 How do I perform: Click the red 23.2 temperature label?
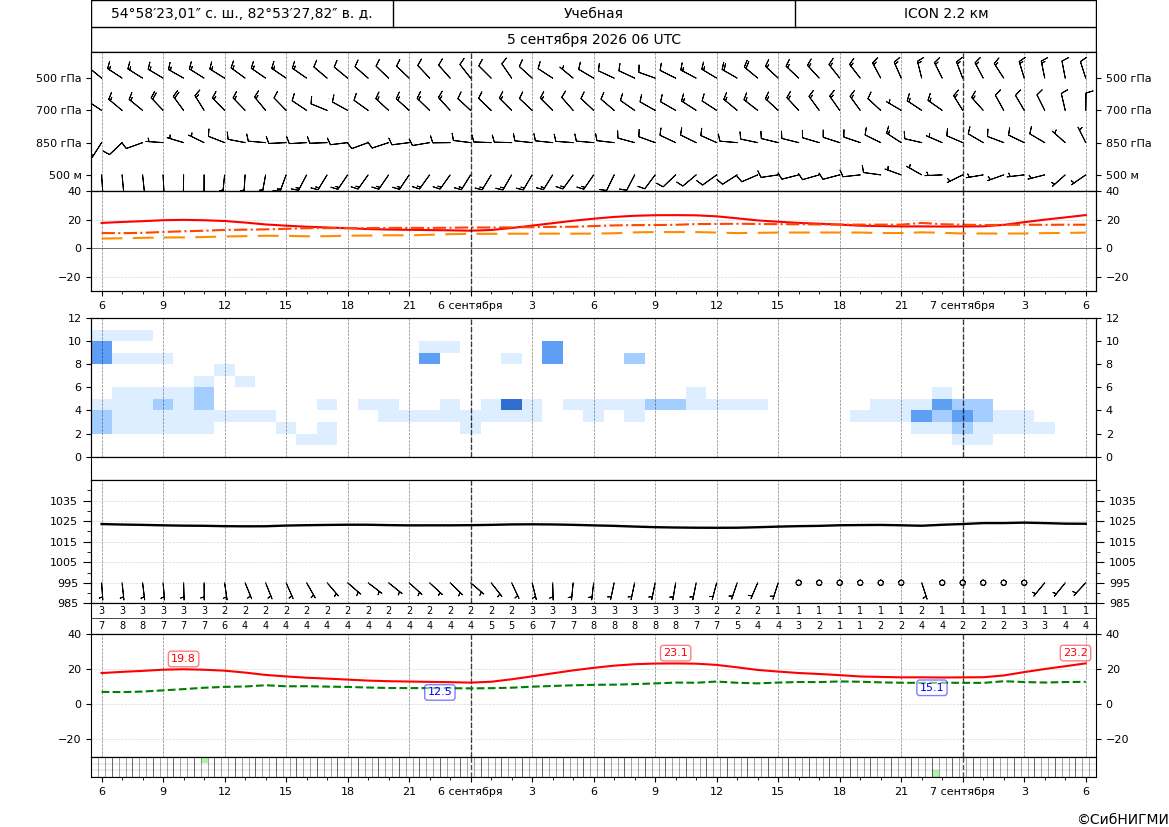(x=1075, y=653)
